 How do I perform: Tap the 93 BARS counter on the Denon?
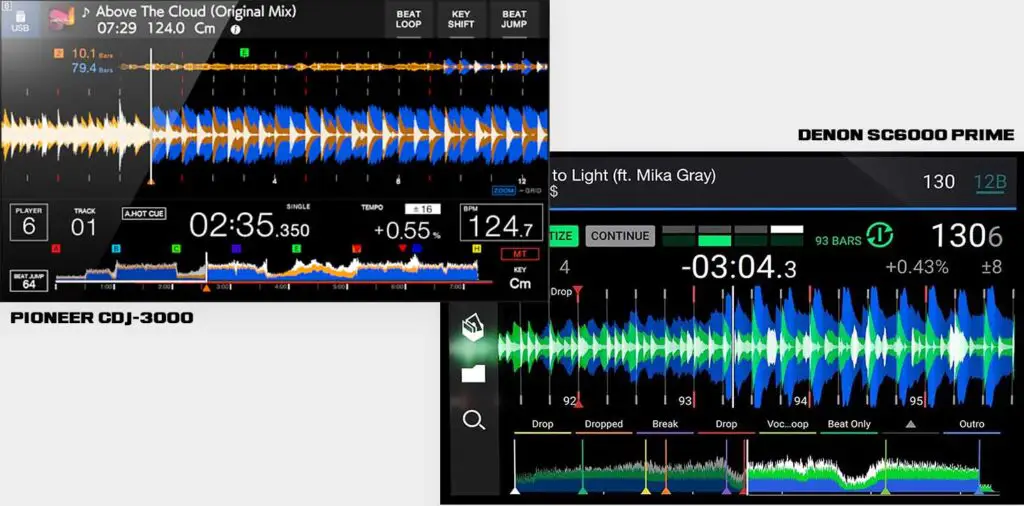tap(838, 241)
